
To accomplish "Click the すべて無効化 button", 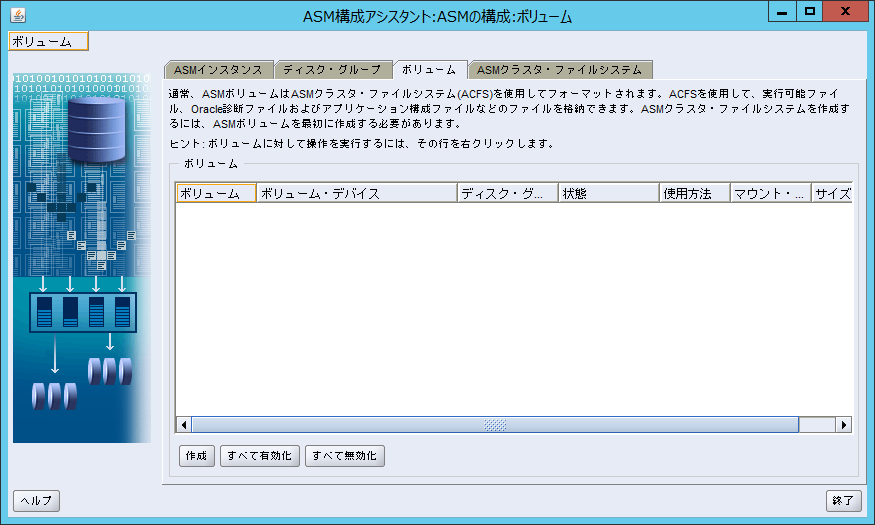I will 344,456.
